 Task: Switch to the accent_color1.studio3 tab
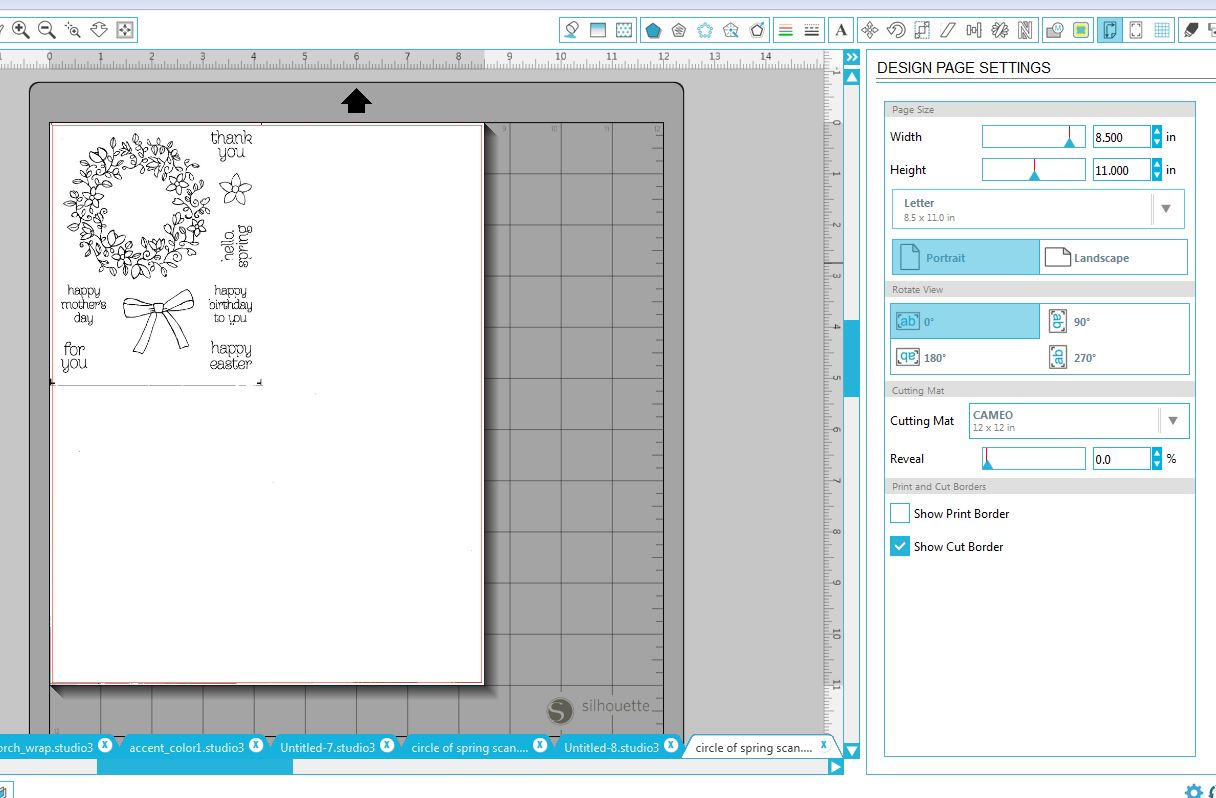(186, 747)
